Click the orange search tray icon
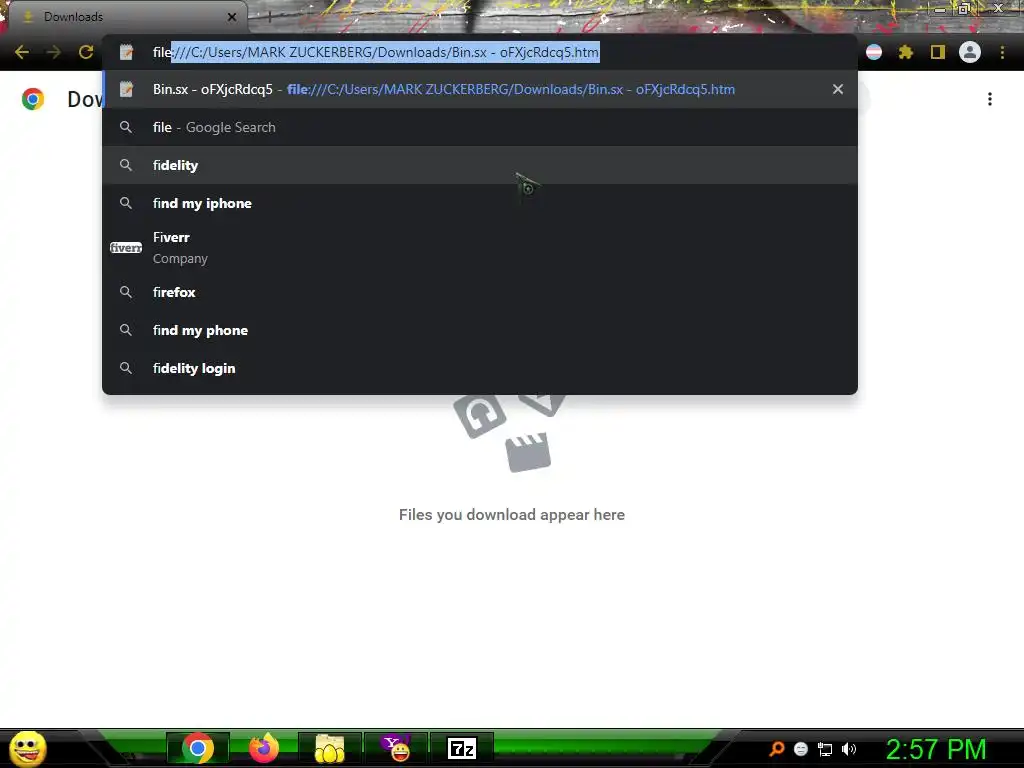The width and height of the screenshot is (1024, 768). click(x=776, y=749)
